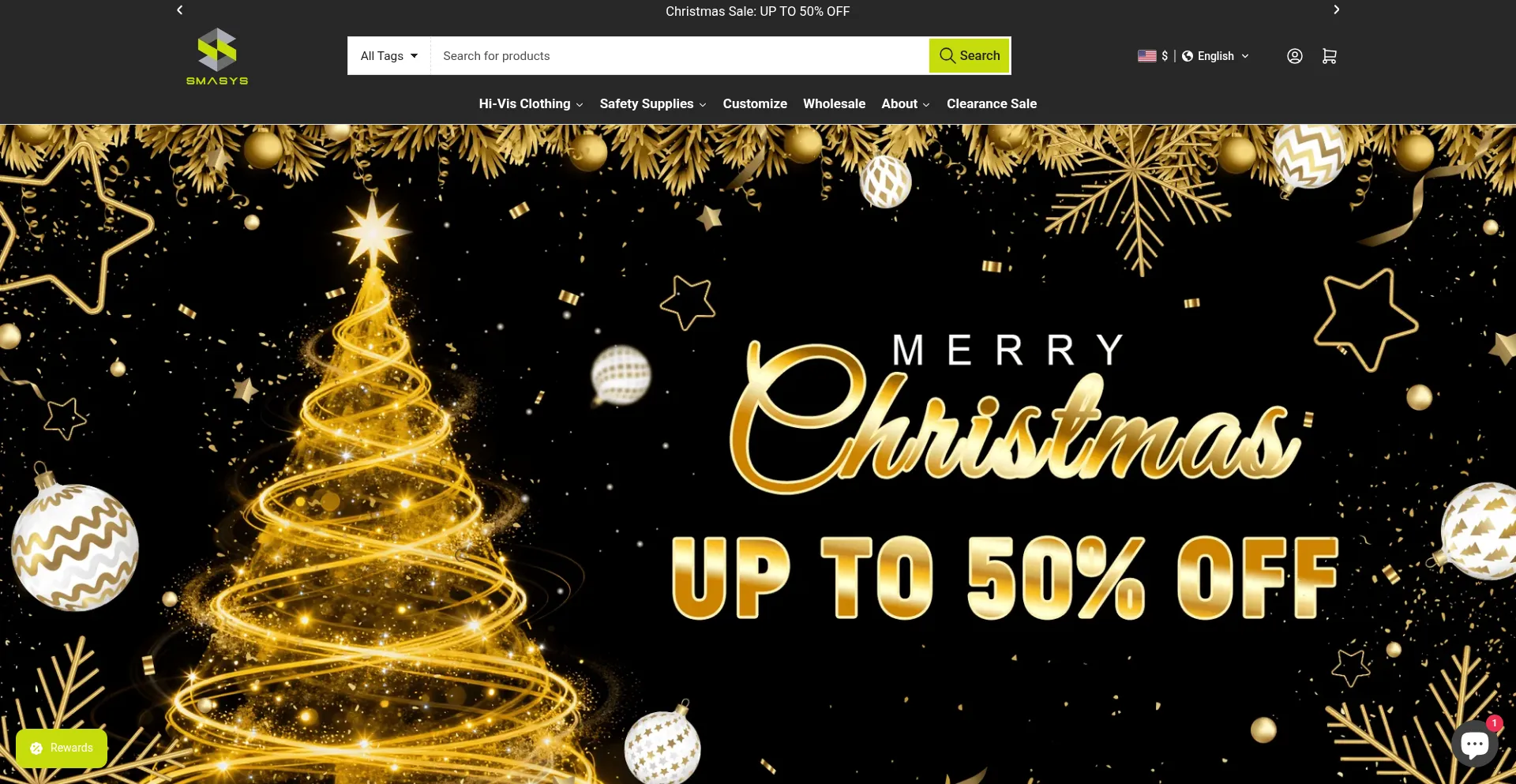This screenshot has width=1516, height=784.
Task: Expand the Hi-Vis Clothing menu
Action: [x=531, y=104]
